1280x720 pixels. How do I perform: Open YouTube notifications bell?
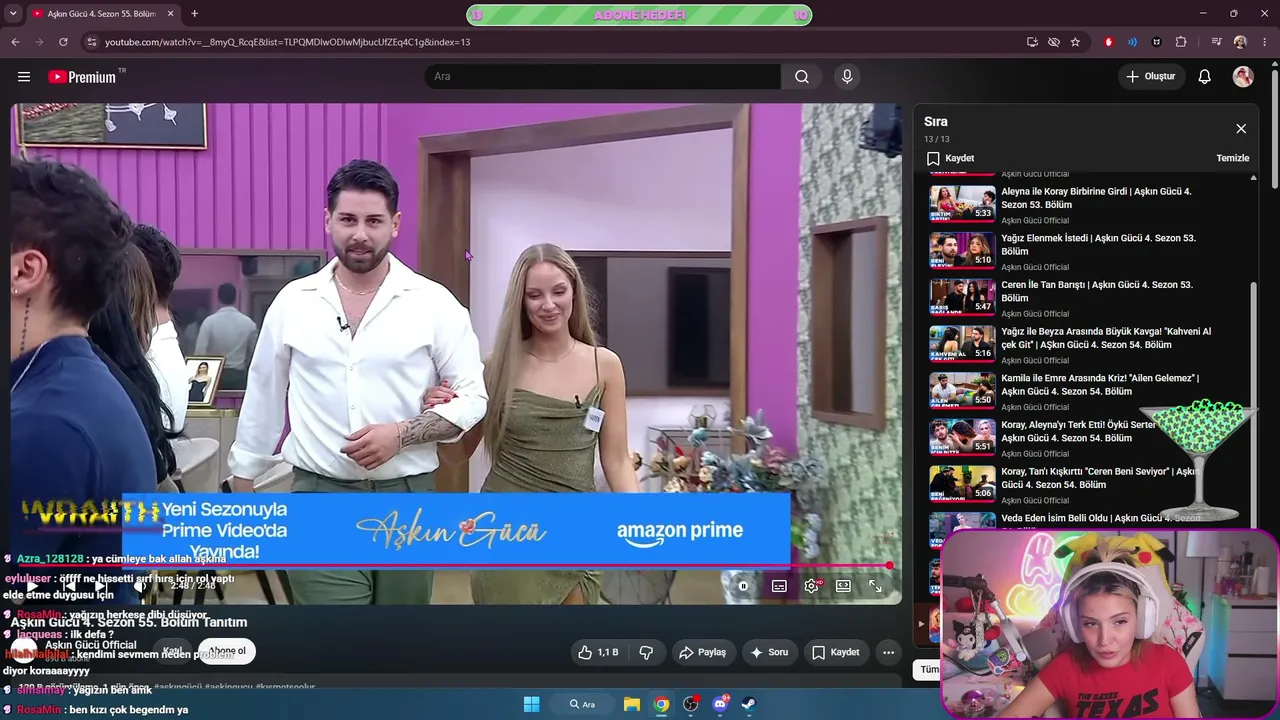tap(1205, 77)
